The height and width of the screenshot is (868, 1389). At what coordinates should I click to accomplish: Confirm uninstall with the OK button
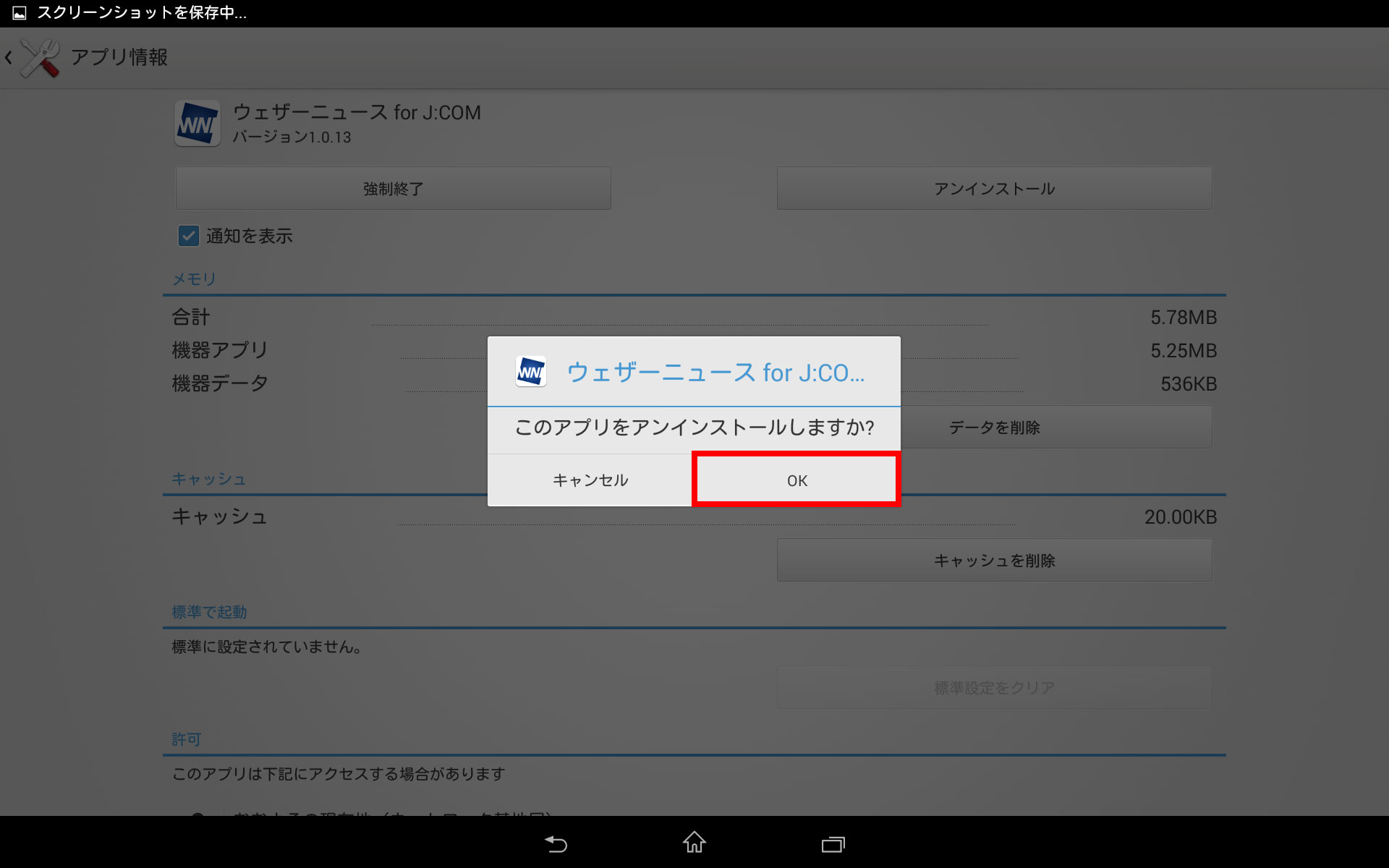(x=796, y=480)
